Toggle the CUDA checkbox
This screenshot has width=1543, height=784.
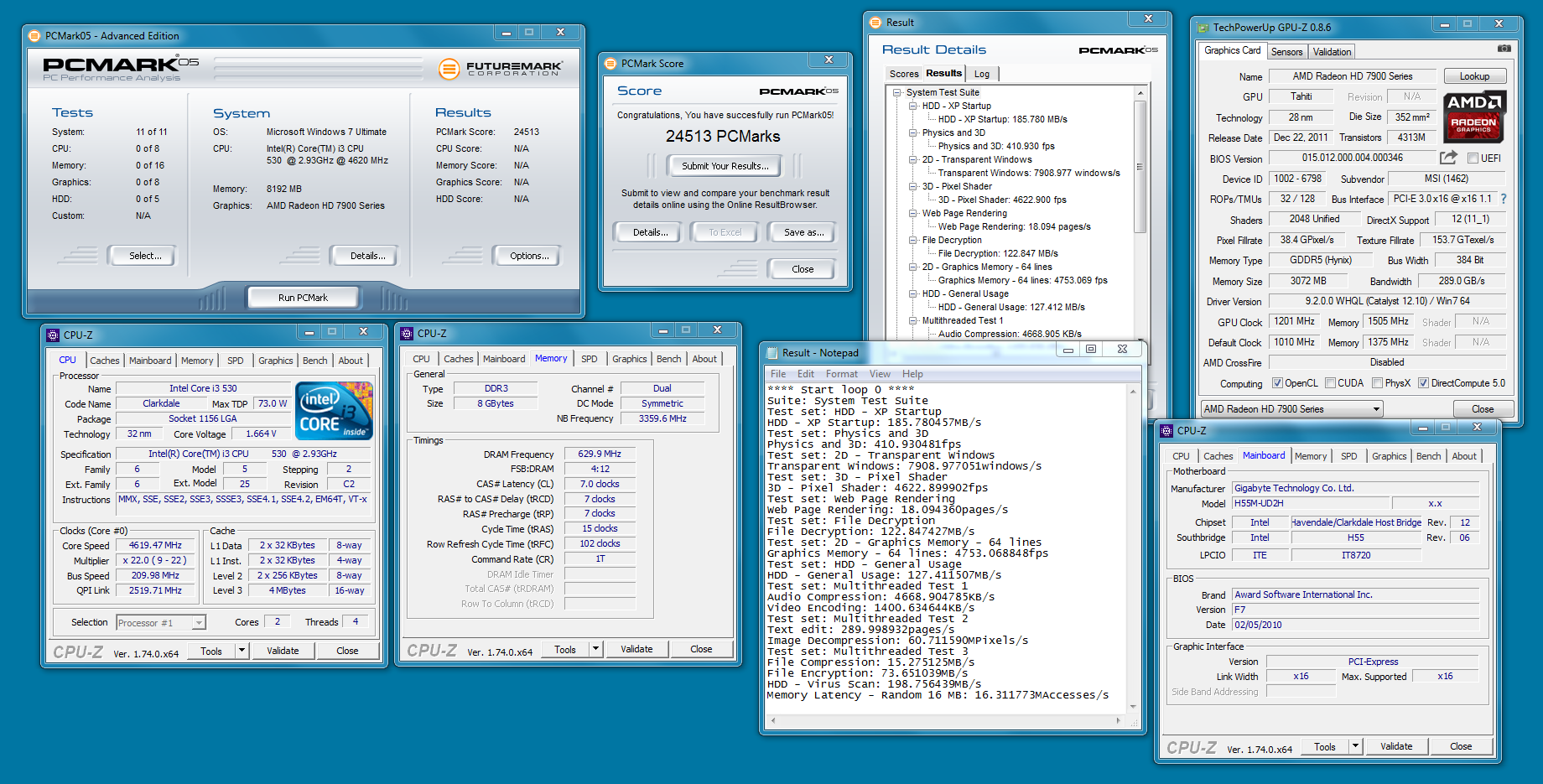point(1330,383)
